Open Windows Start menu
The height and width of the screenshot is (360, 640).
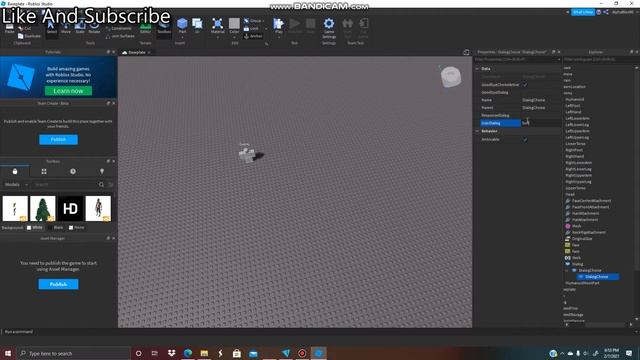(x=8, y=353)
